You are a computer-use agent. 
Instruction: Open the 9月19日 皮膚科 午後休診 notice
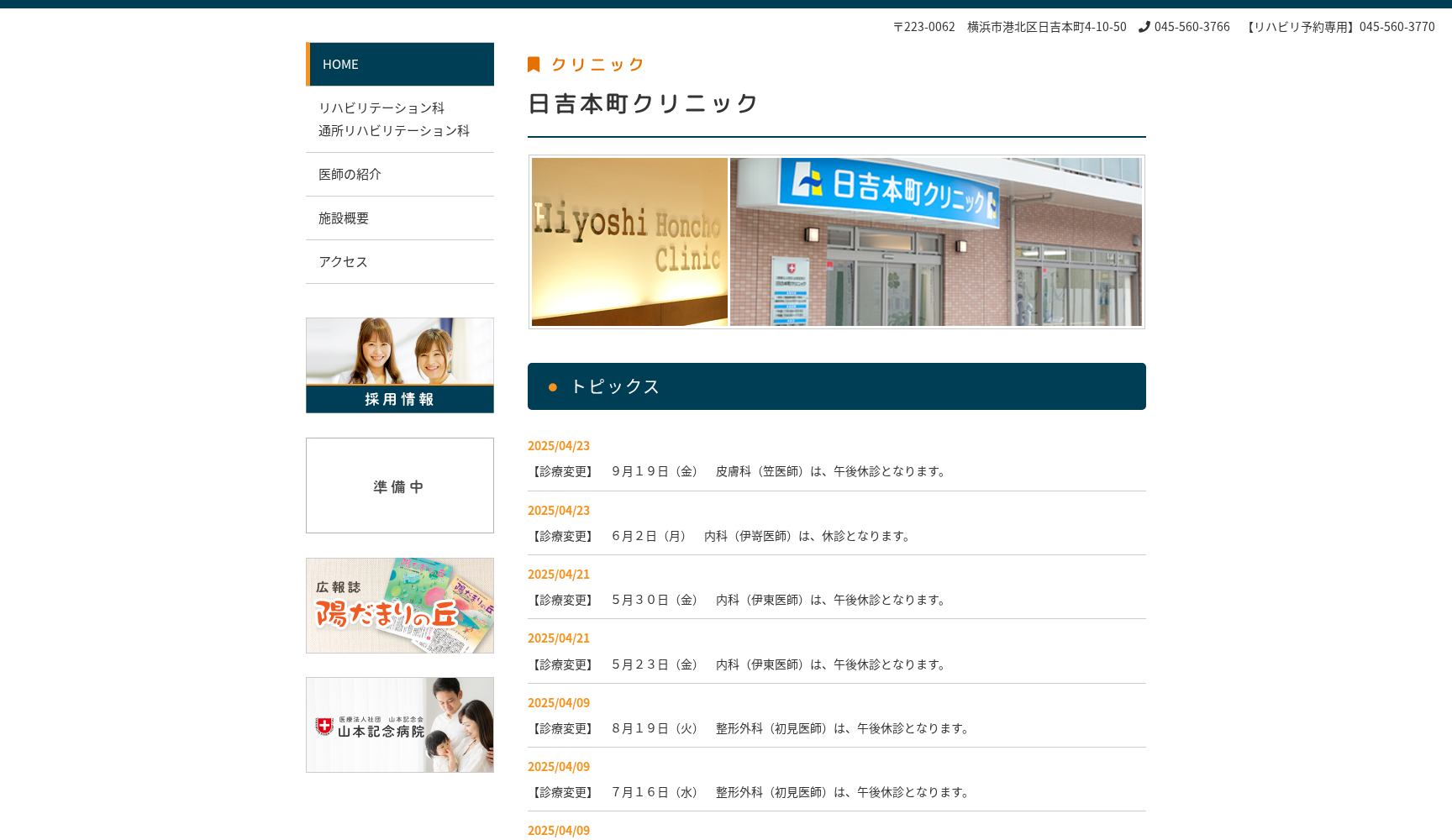(x=739, y=471)
